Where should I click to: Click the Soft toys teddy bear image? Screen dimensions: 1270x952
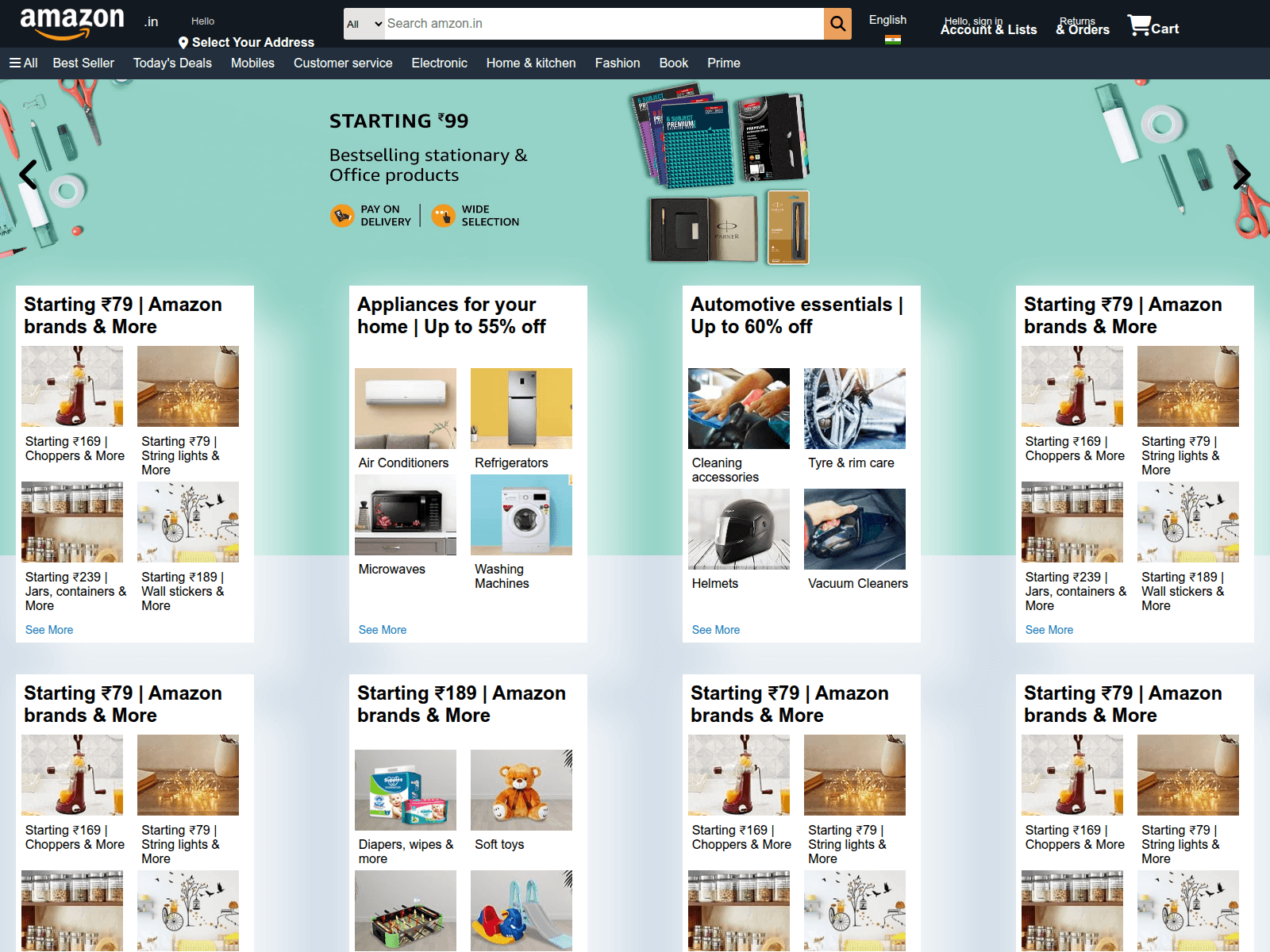click(x=521, y=790)
